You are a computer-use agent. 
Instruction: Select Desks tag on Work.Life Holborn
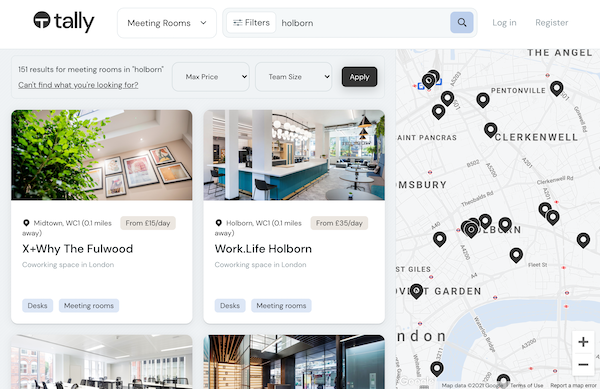(x=230, y=306)
